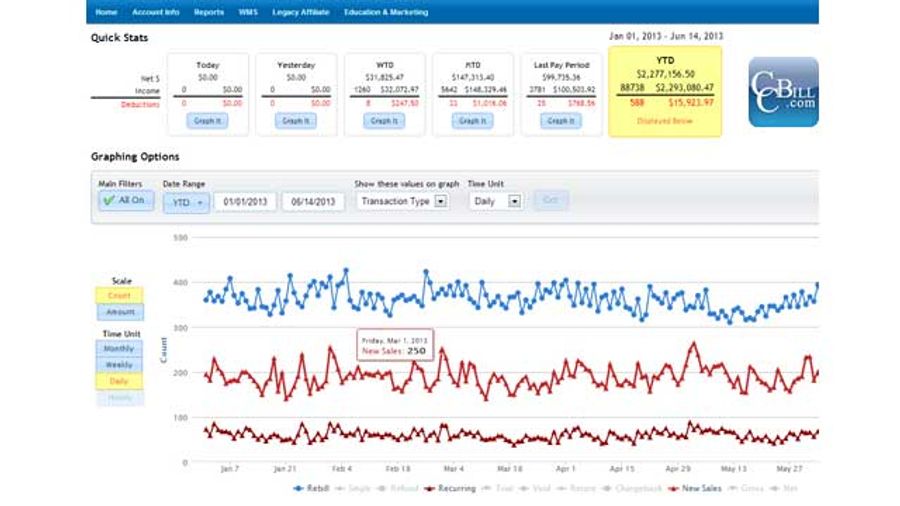
Task: Click the greyed Go button
Action: click(550, 200)
